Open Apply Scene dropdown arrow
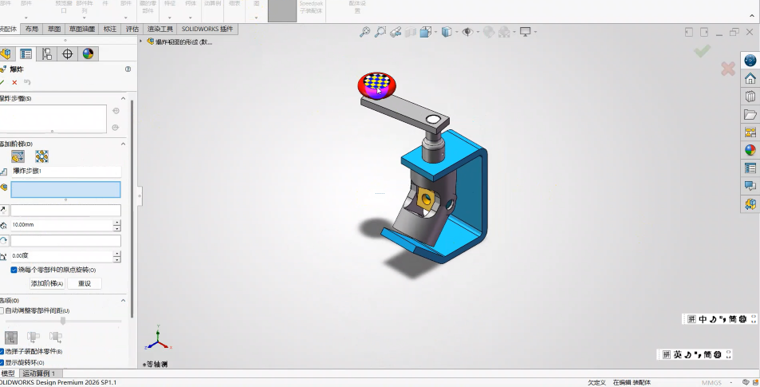 click(x=514, y=32)
